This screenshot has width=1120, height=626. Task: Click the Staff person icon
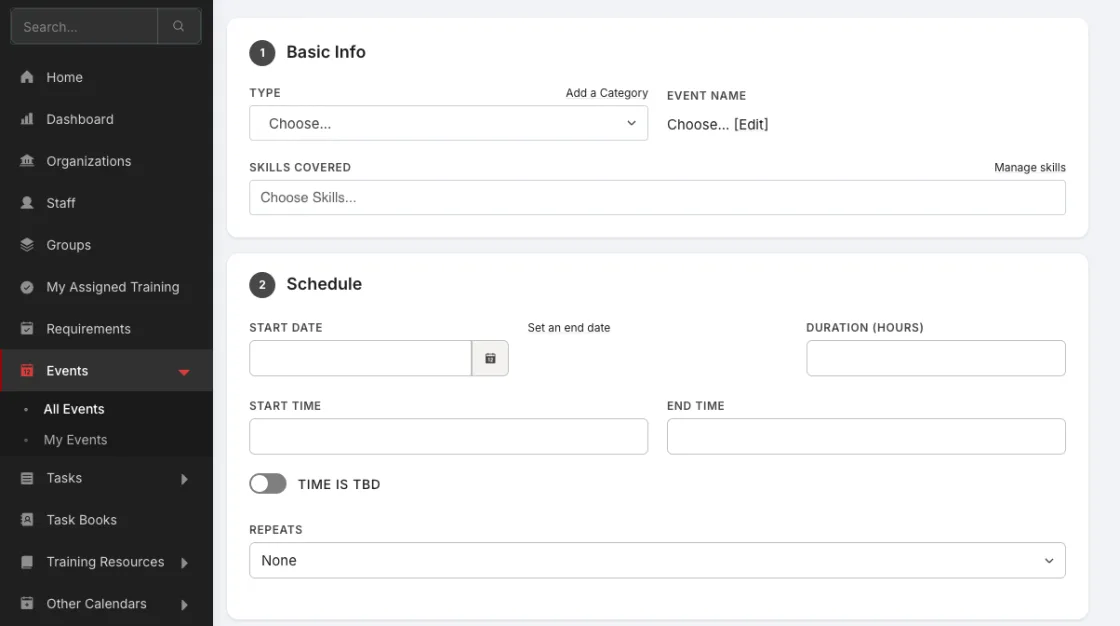tap(27, 203)
